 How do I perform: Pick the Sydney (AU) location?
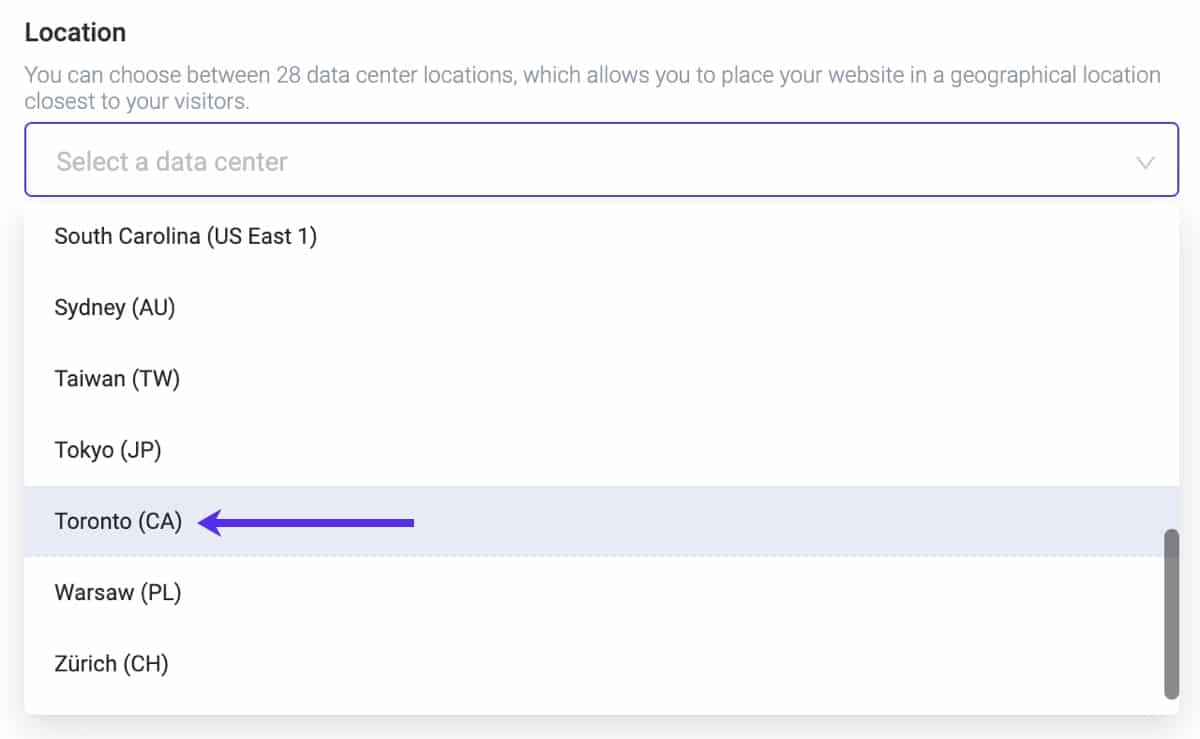115,308
